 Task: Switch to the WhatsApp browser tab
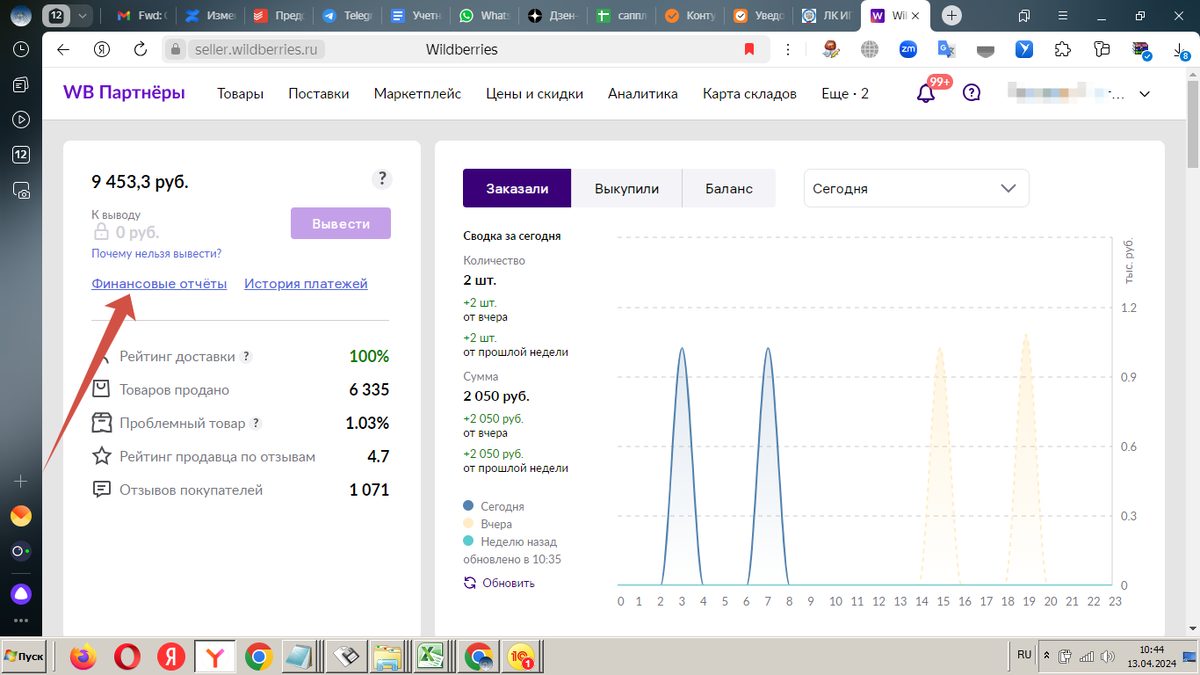(484, 16)
